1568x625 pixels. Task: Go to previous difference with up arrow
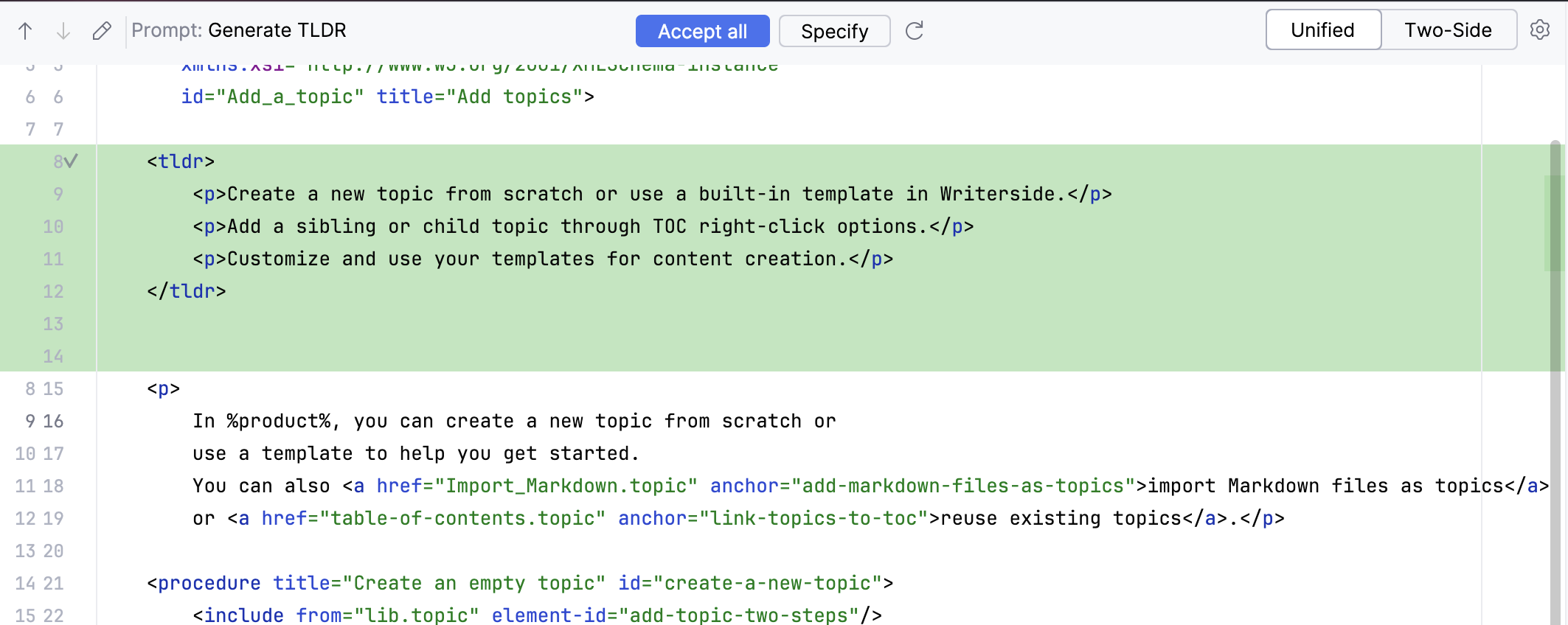25,31
